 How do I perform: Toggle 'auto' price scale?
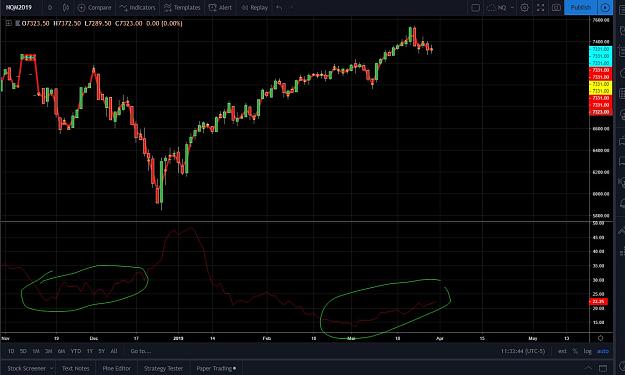(603, 351)
